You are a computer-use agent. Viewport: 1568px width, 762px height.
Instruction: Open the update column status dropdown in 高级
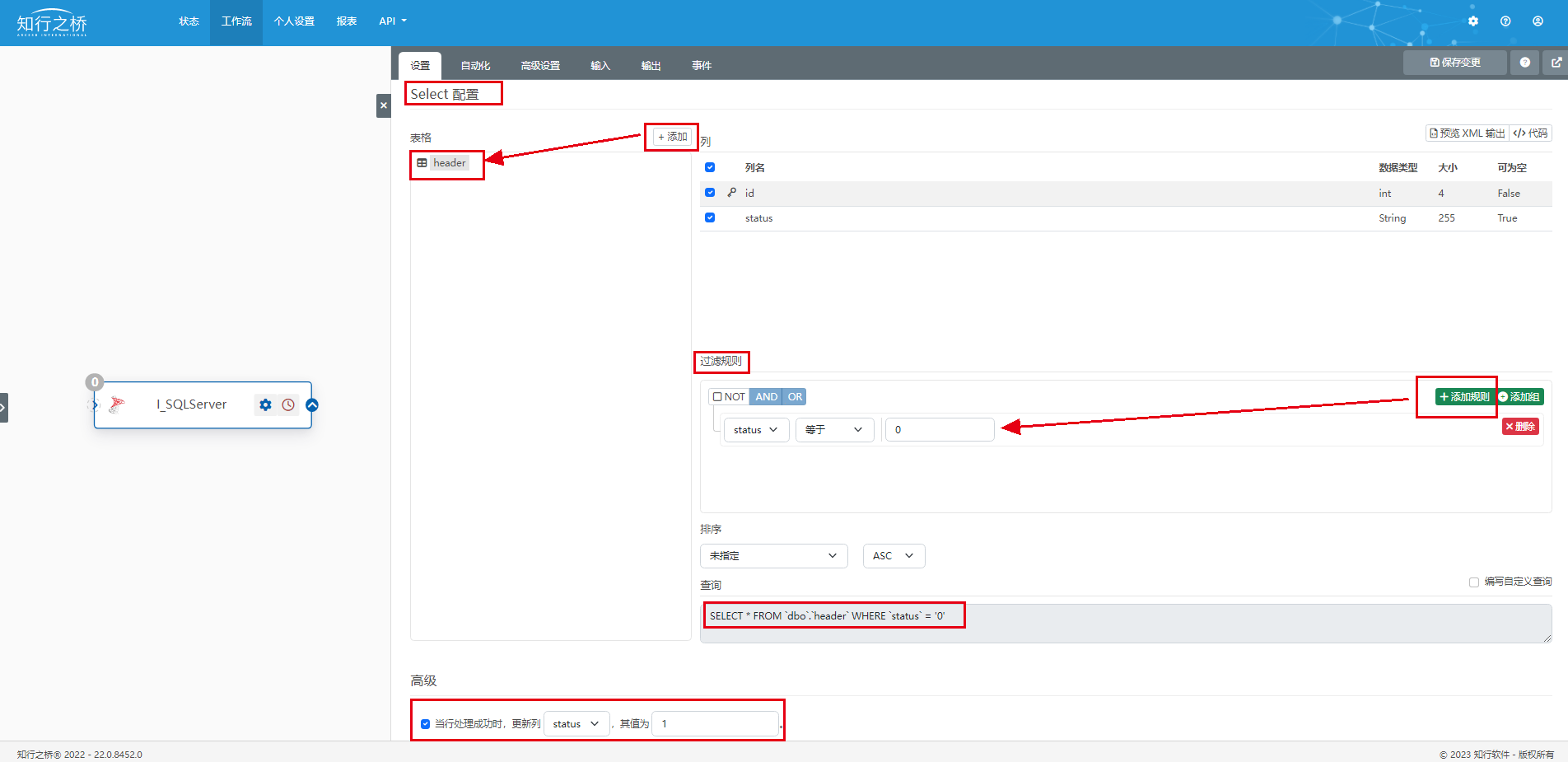[x=576, y=724]
